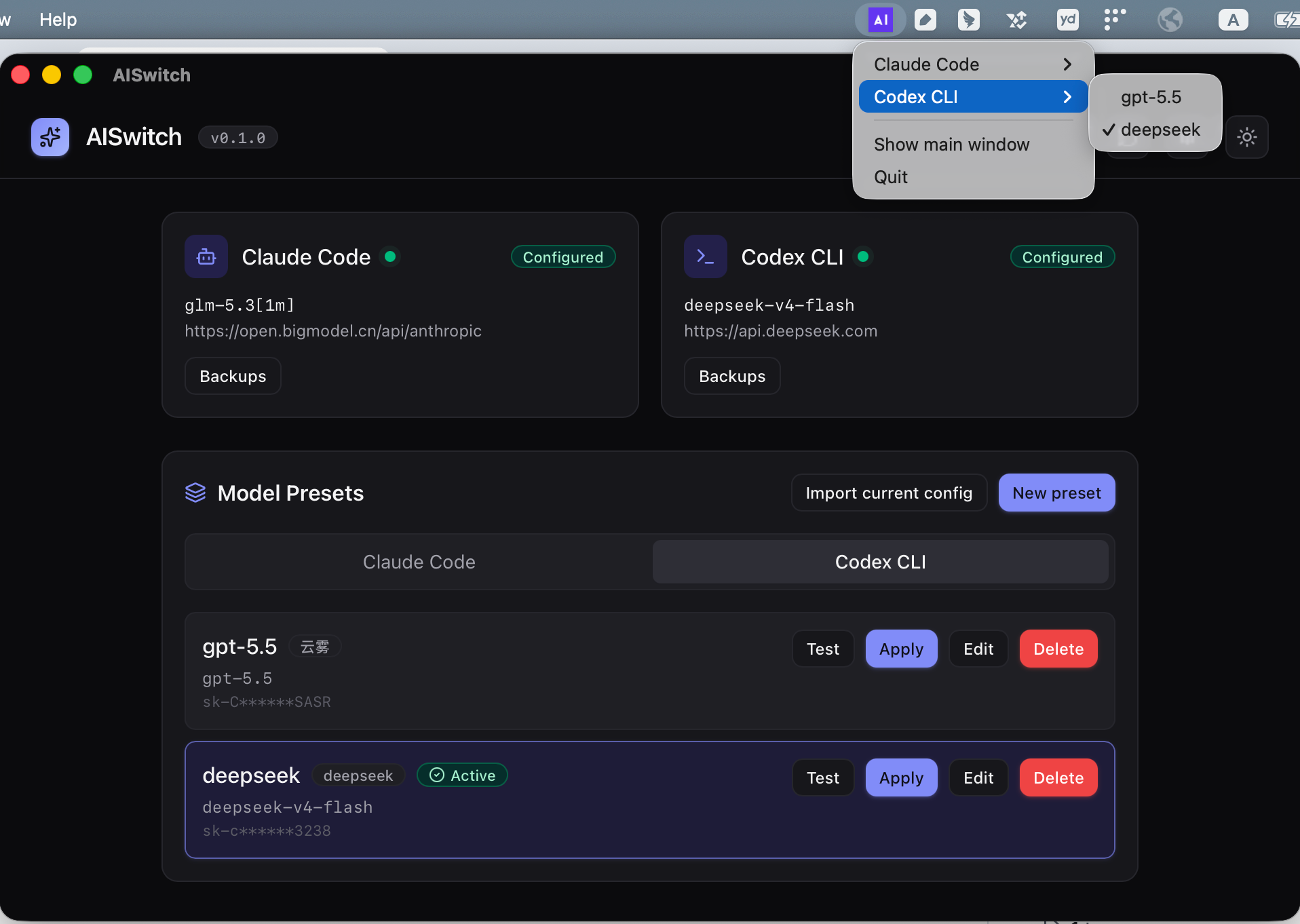Click the pen-shaped menu bar icon
Viewport: 1300px width, 924px height.
[x=925, y=20]
